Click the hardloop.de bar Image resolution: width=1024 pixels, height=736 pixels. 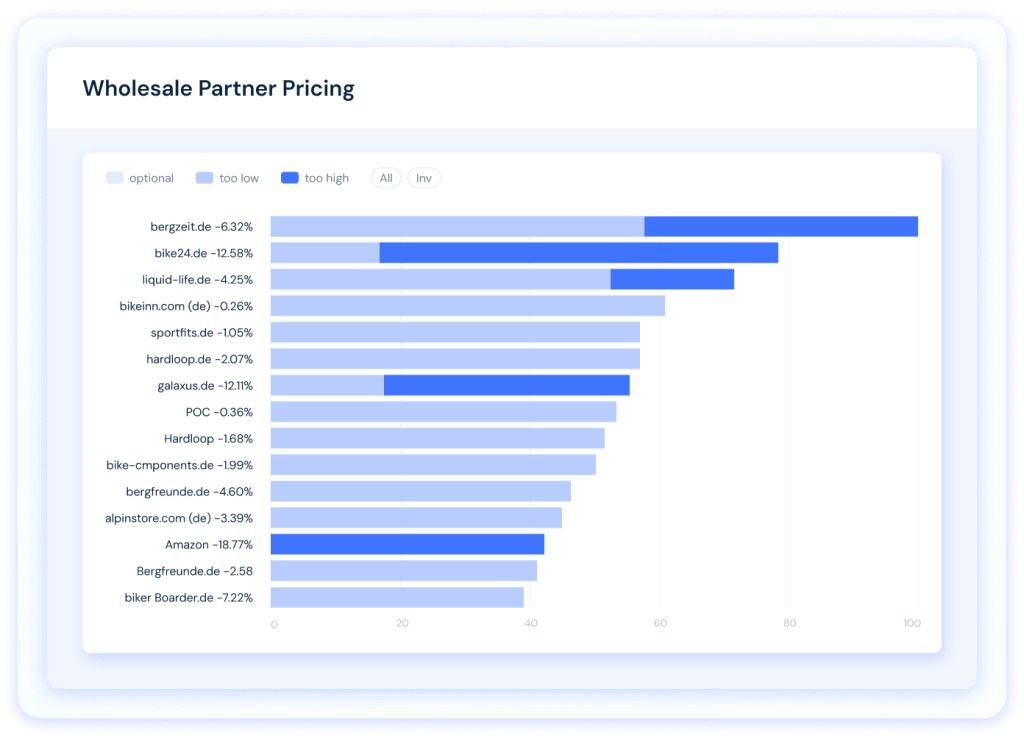point(455,359)
